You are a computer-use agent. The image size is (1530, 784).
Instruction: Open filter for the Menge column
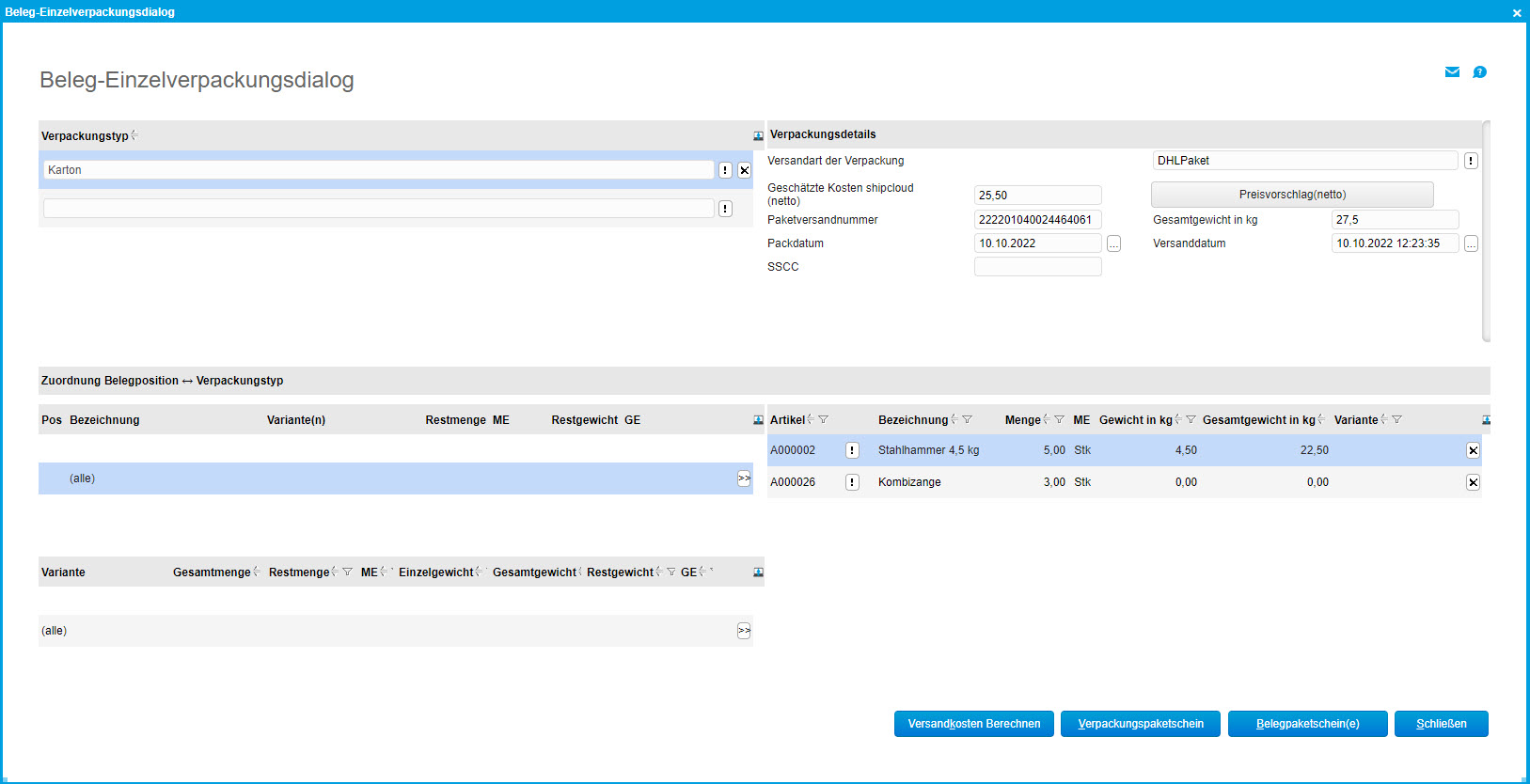coord(1059,420)
